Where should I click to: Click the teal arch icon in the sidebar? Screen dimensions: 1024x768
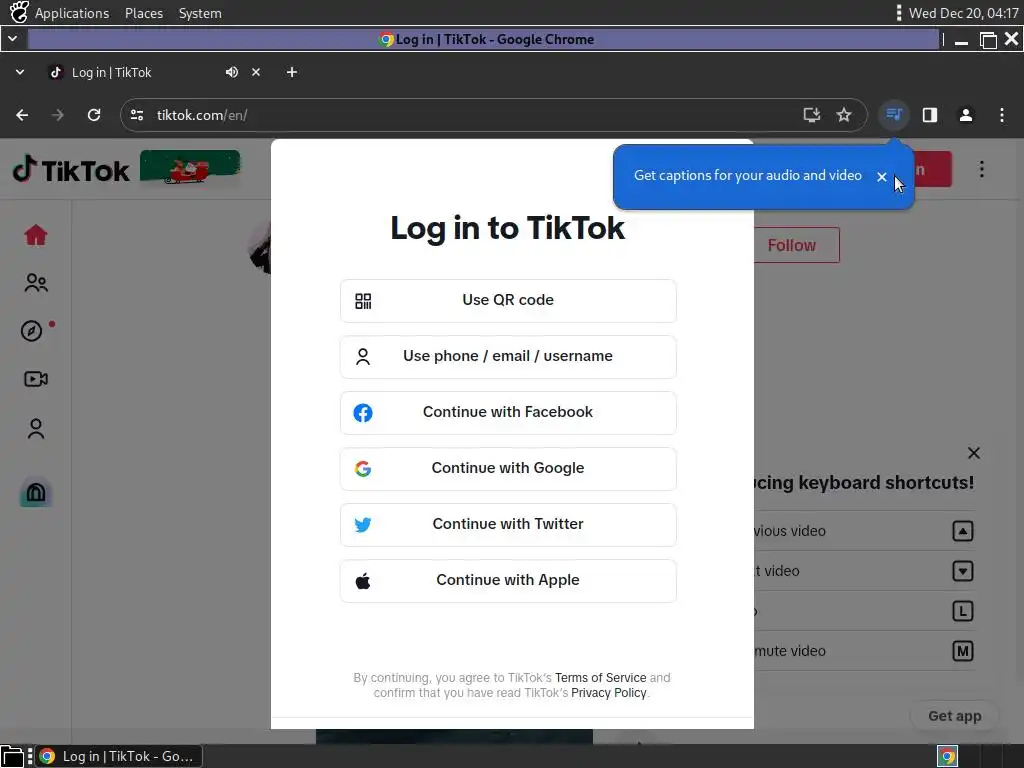click(36, 493)
